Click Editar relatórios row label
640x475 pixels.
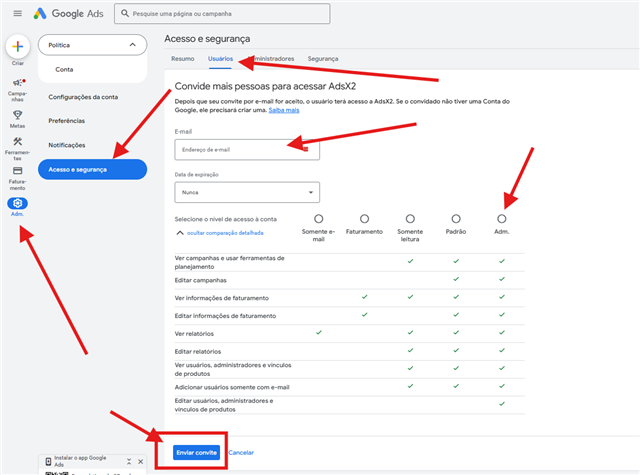[x=198, y=351]
